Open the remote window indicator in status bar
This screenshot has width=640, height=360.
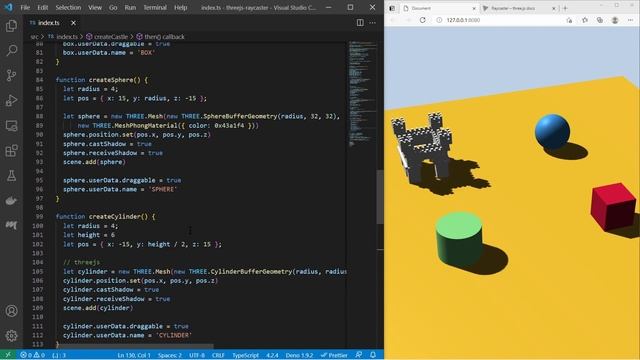point(8,355)
